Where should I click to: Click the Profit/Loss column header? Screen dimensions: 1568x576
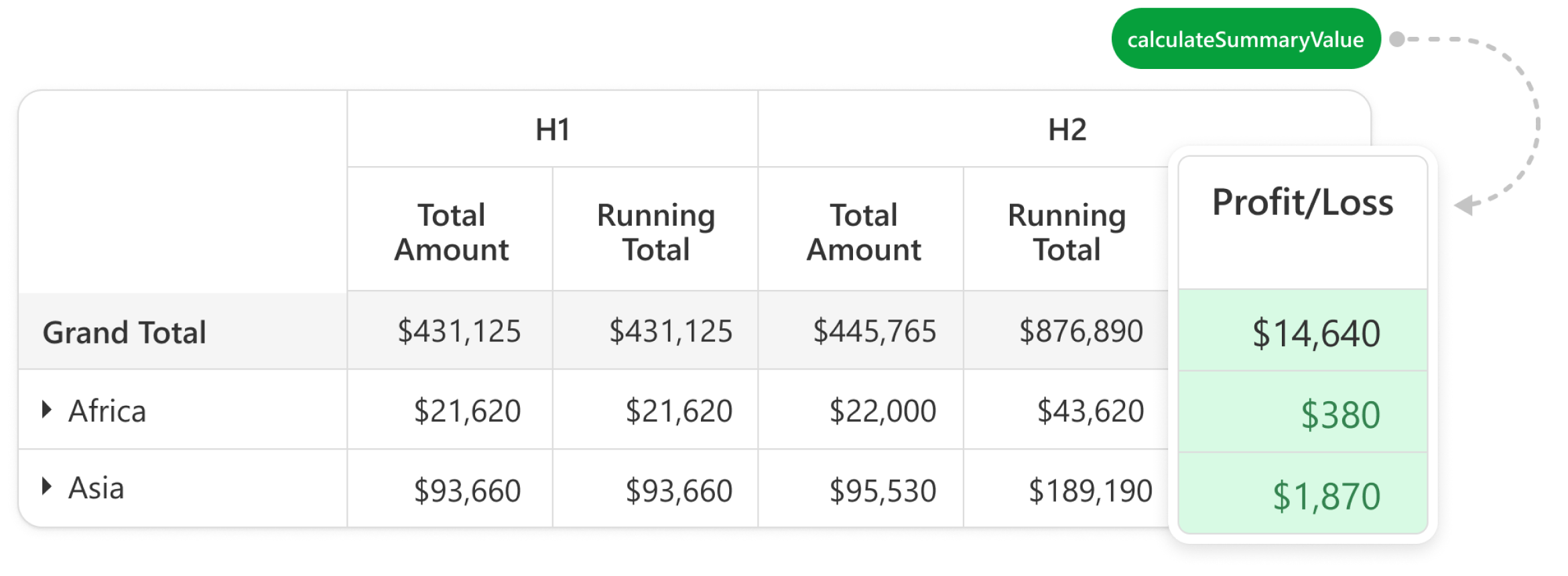pos(1302,202)
